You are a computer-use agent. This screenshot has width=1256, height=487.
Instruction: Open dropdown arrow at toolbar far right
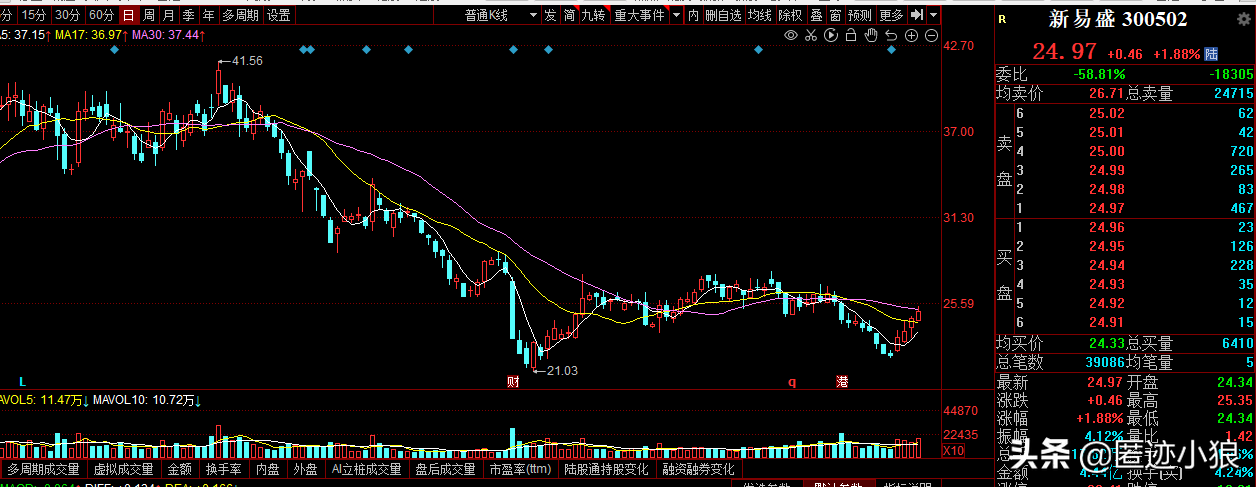point(933,15)
